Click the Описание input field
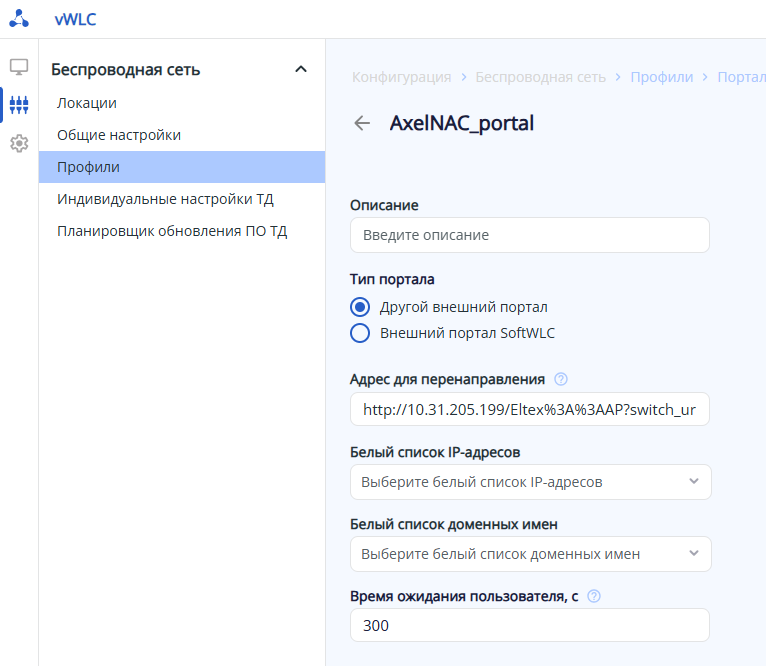 pos(529,235)
